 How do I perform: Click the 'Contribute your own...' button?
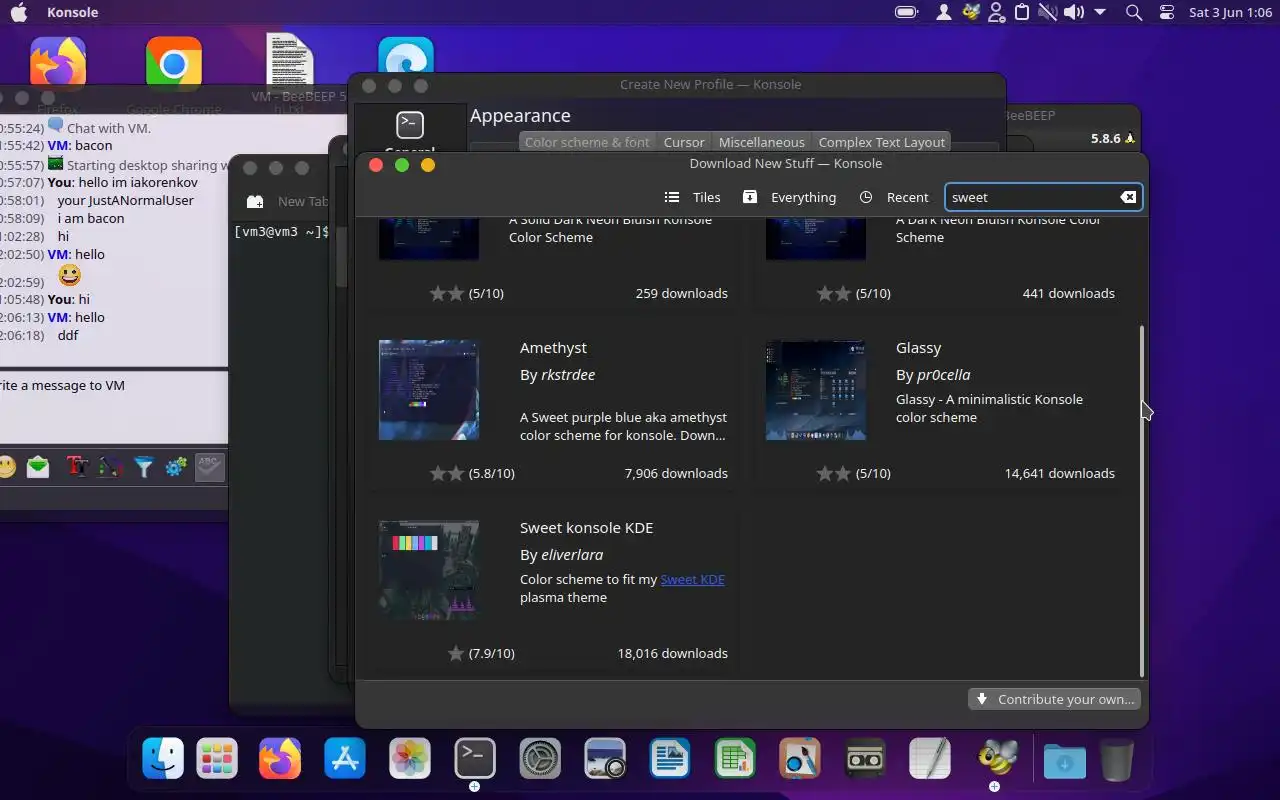click(x=1055, y=699)
